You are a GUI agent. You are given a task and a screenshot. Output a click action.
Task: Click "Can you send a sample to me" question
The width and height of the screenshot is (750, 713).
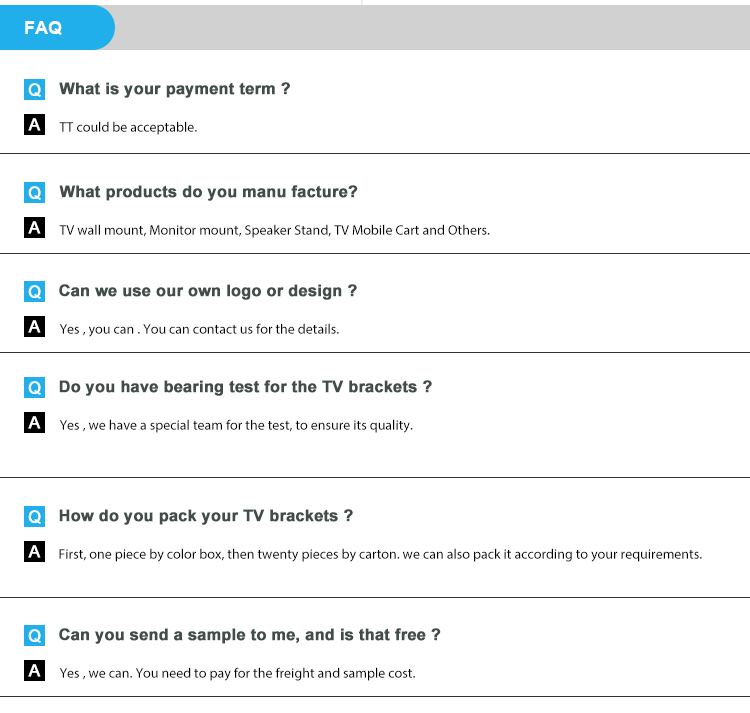[x=249, y=634]
